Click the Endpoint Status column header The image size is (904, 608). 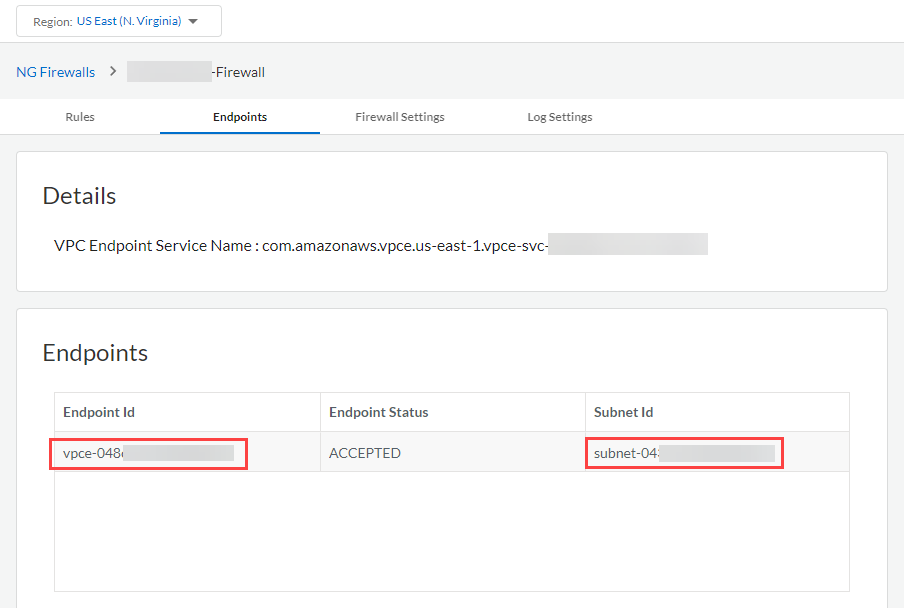click(x=378, y=412)
